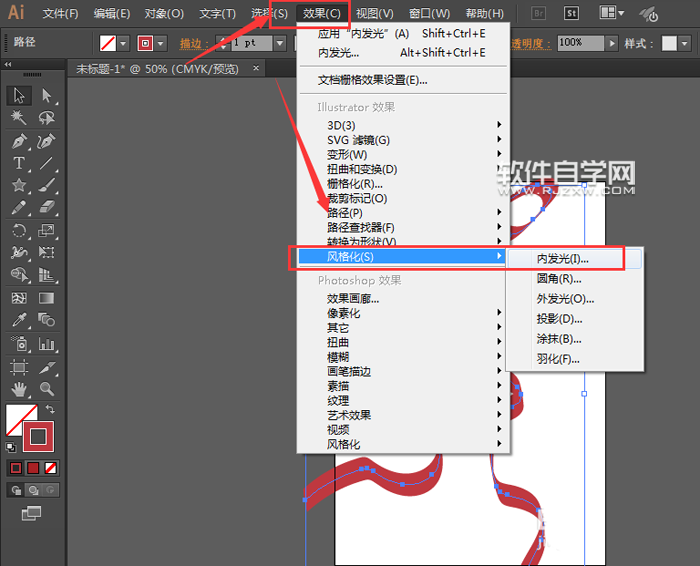
Task: Select the Hand tool
Action: (18, 388)
